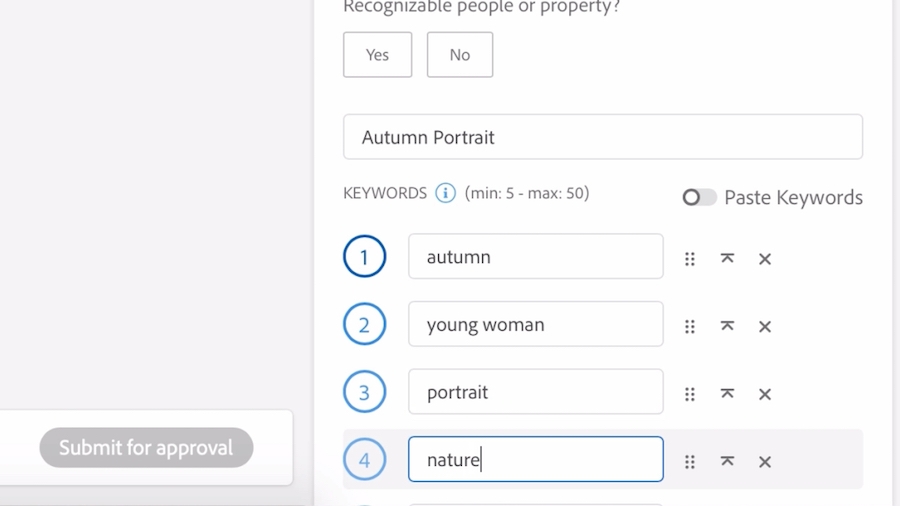This screenshot has width=900, height=506.
Task: Click the 'portrait' keyword input field
Action: click(535, 392)
